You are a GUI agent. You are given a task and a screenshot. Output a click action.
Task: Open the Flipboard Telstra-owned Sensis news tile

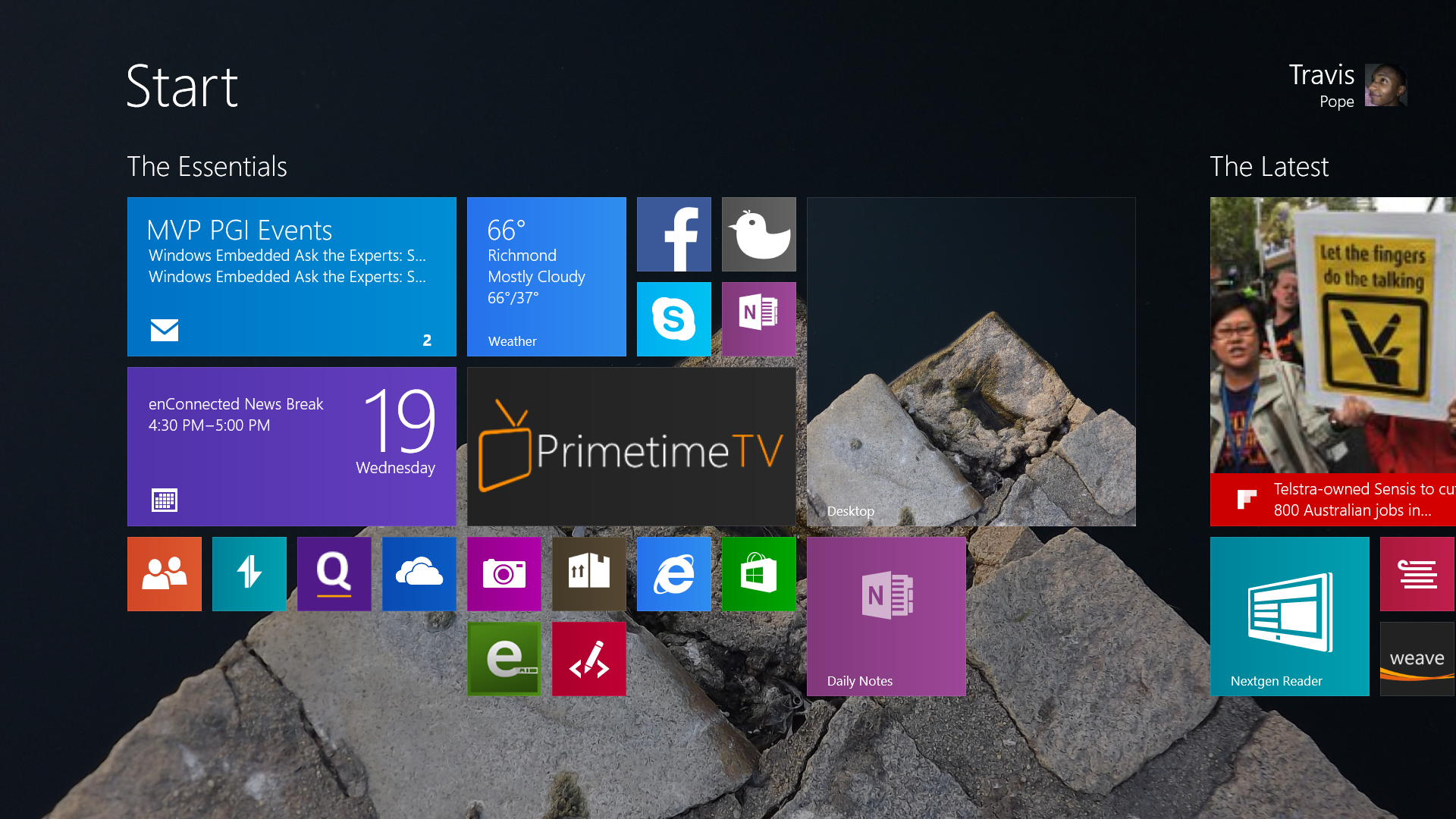pos(1333,362)
